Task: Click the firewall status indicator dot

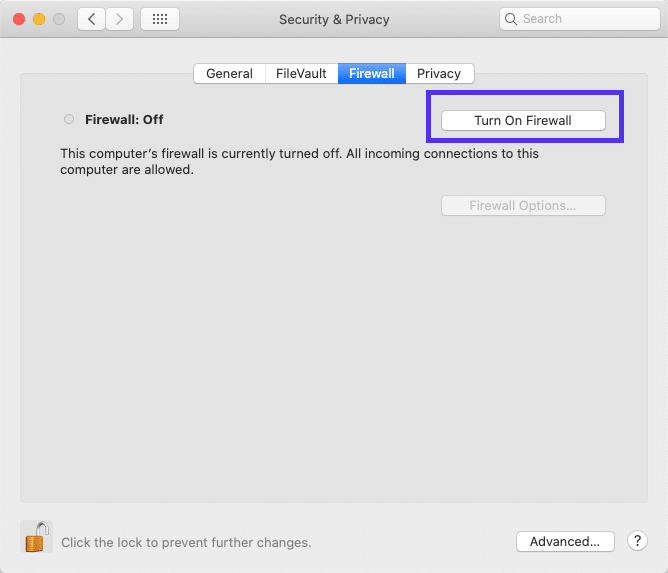Action: tap(69, 119)
